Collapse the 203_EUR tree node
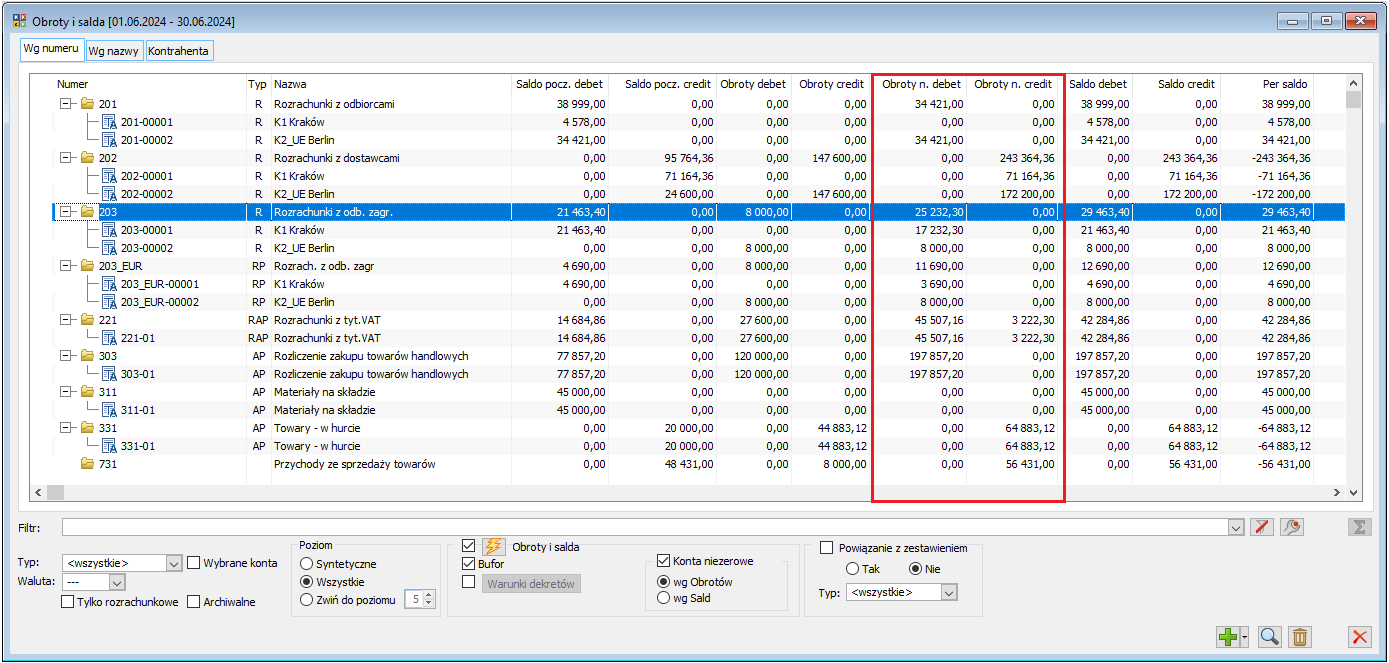This screenshot has height=663, width=1389. pos(67,266)
